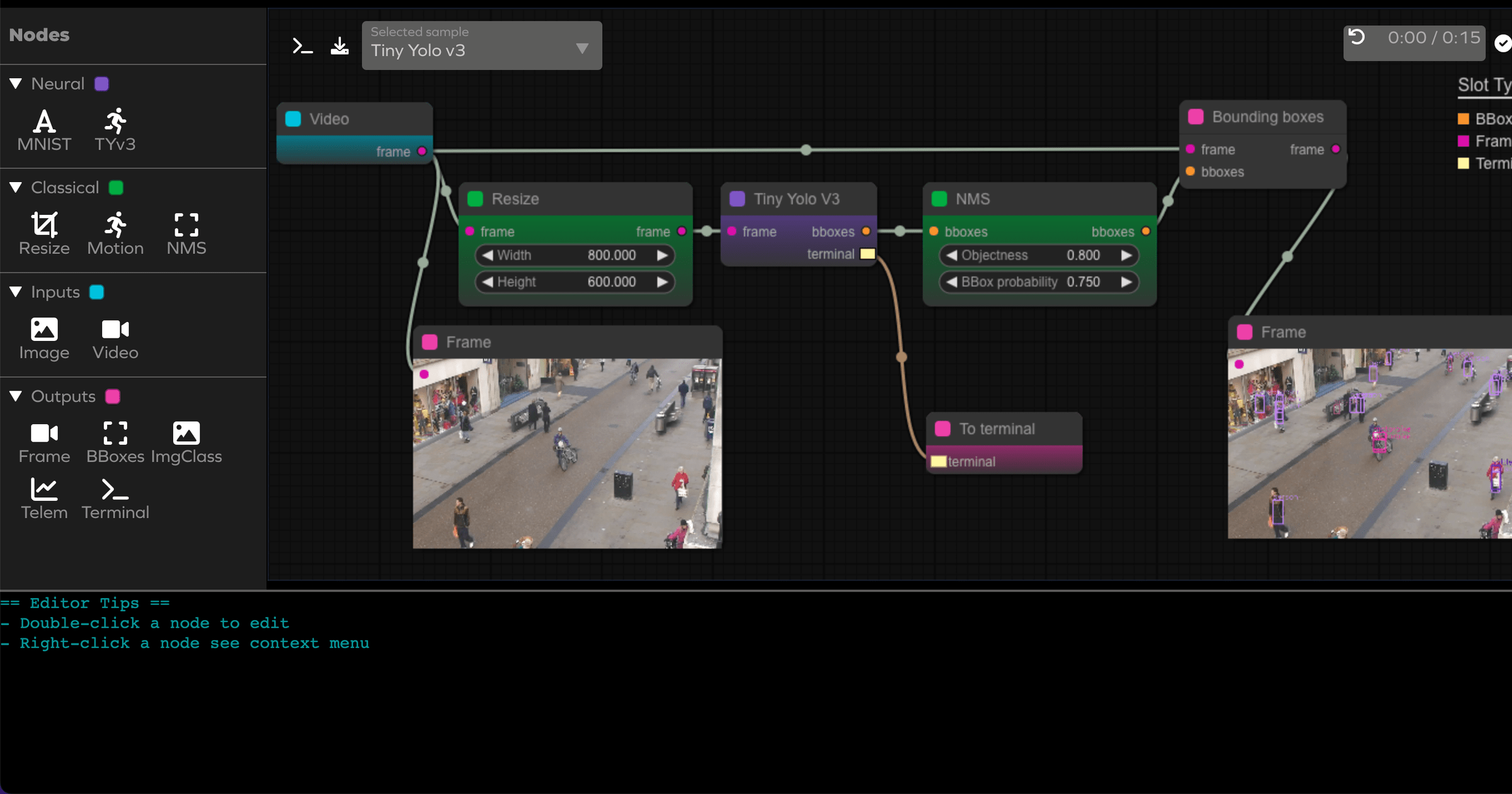Collapse the Classical category
Viewport: 1512px width, 794px height.
16,188
